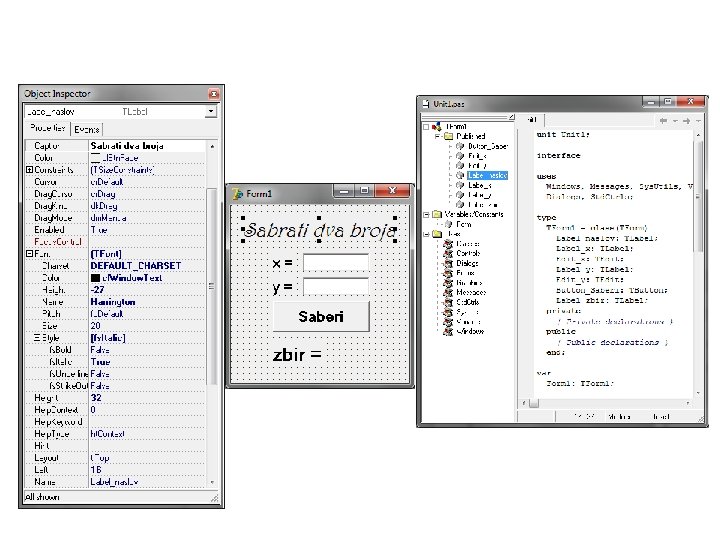Click the fsItalic value True
This screenshot has width=720, height=540.
click(x=100, y=362)
